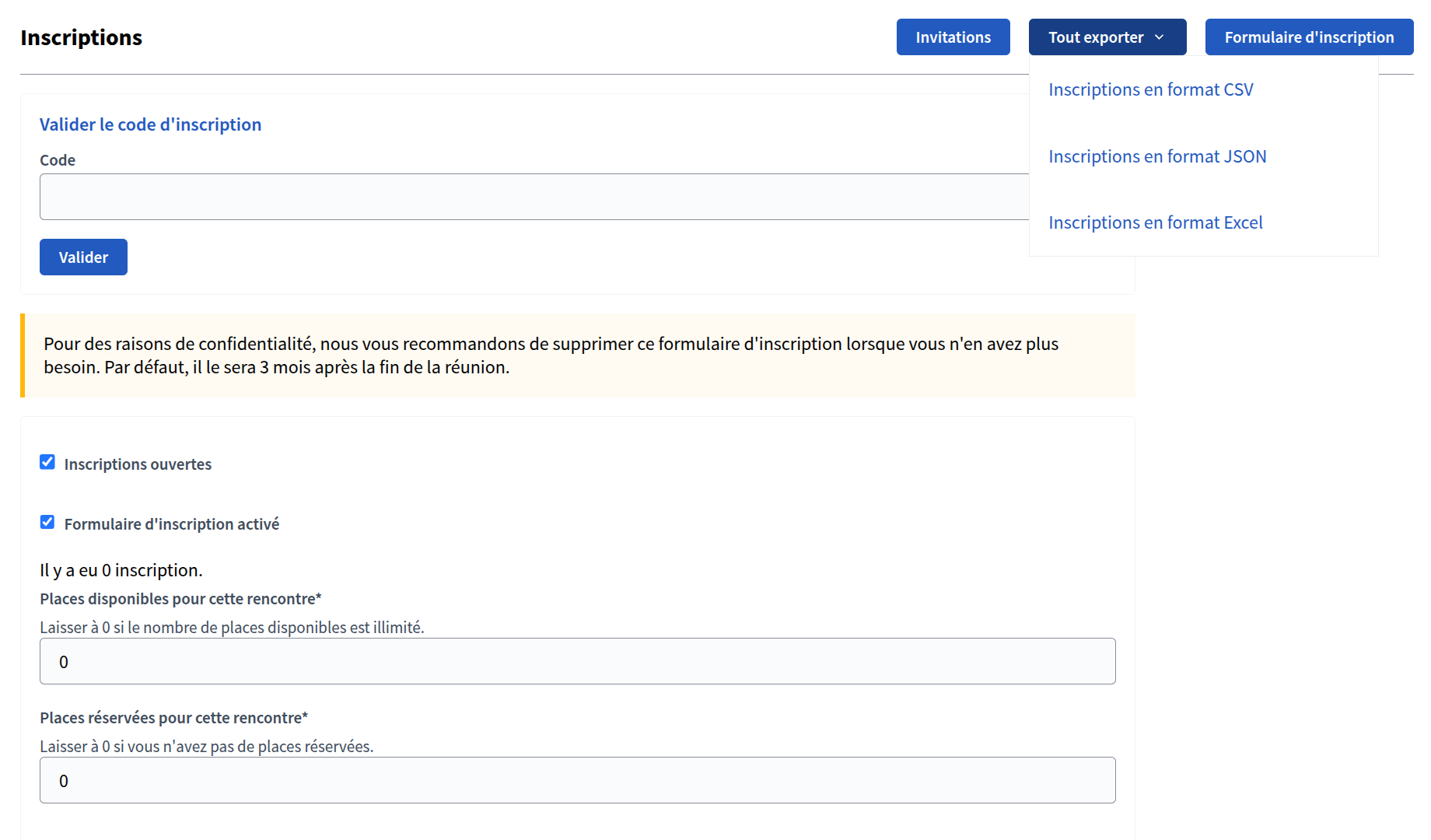Export Inscriptions en format CSV
Viewport: 1431px width, 840px height.
(1151, 89)
